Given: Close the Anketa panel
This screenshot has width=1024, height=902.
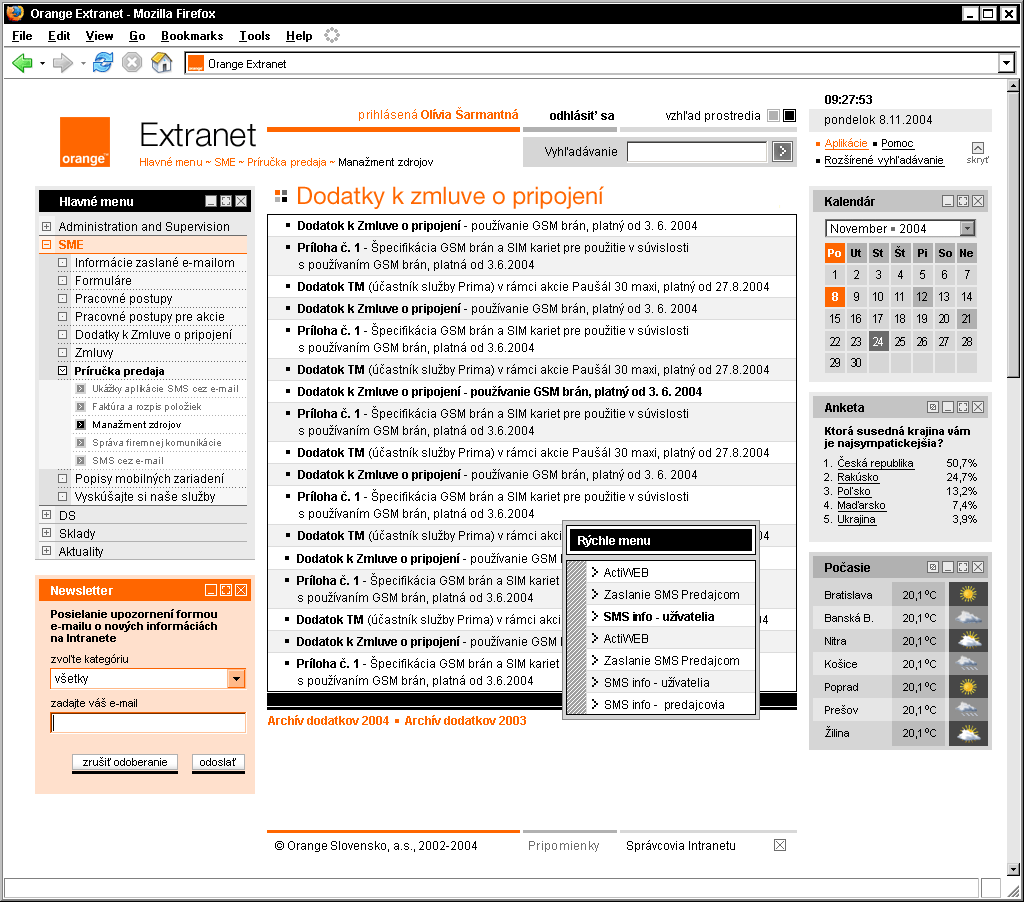Looking at the screenshot, I should (978, 407).
